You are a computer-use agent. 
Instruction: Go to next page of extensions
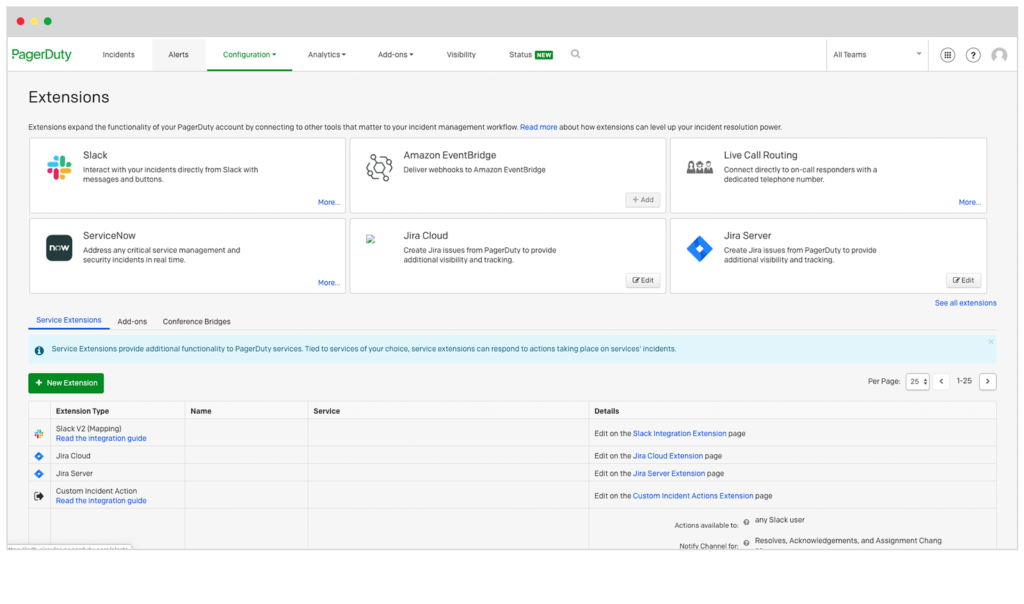pos(987,381)
